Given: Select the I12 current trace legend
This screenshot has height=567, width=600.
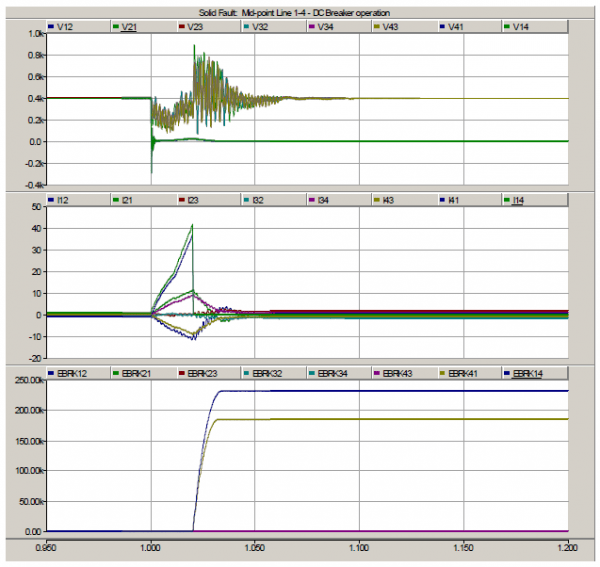Looking at the screenshot, I should (x=78, y=200).
